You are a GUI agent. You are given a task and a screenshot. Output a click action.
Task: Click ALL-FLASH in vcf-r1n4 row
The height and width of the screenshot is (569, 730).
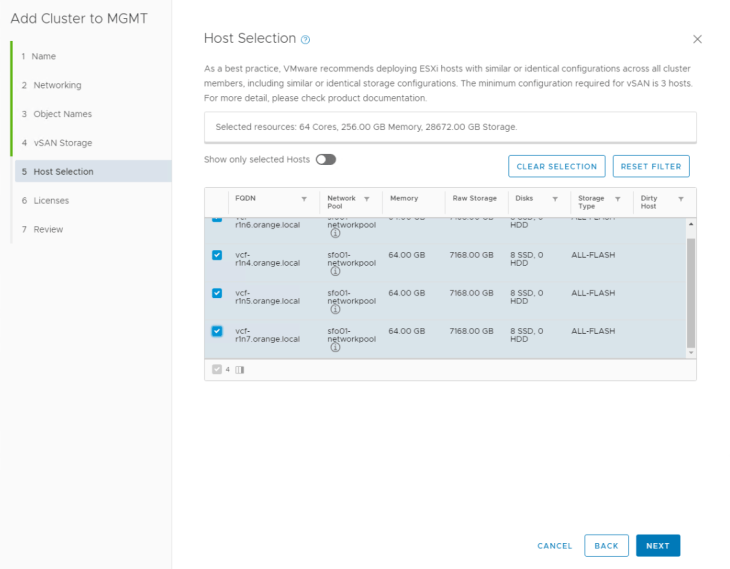click(593, 255)
